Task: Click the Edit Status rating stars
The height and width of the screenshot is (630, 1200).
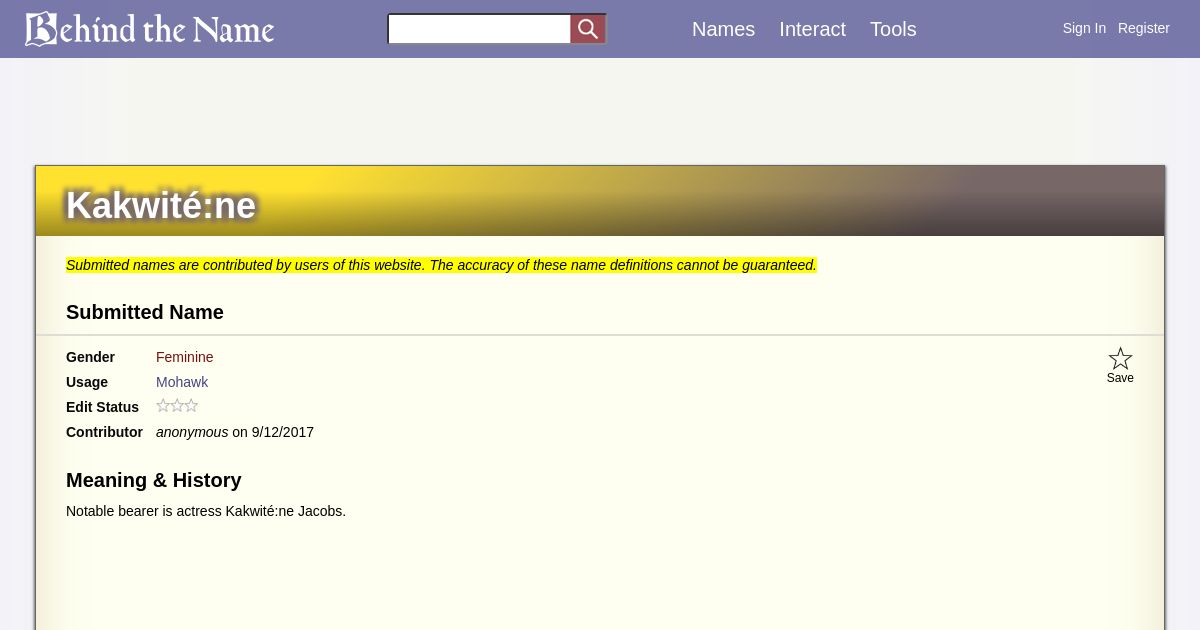Action: pyautogui.click(x=177, y=406)
